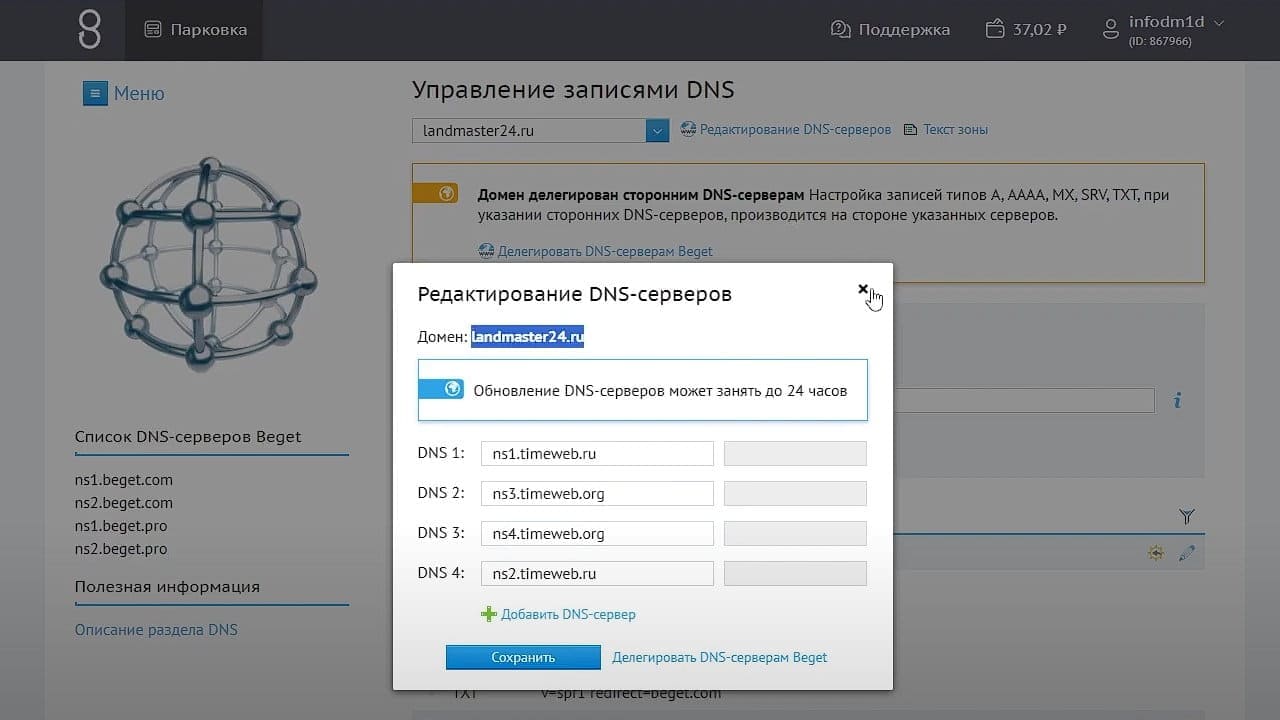Click the Поддержка chat bubble icon
This screenshot has height=720, width=1280.
point(841,30)
